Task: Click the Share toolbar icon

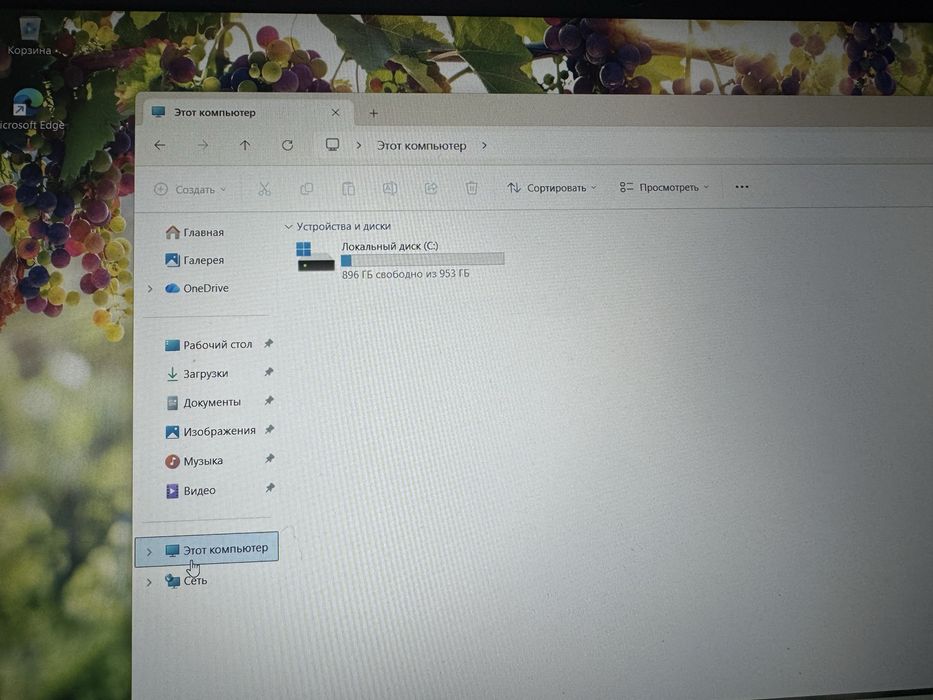Action: (431, 189)
